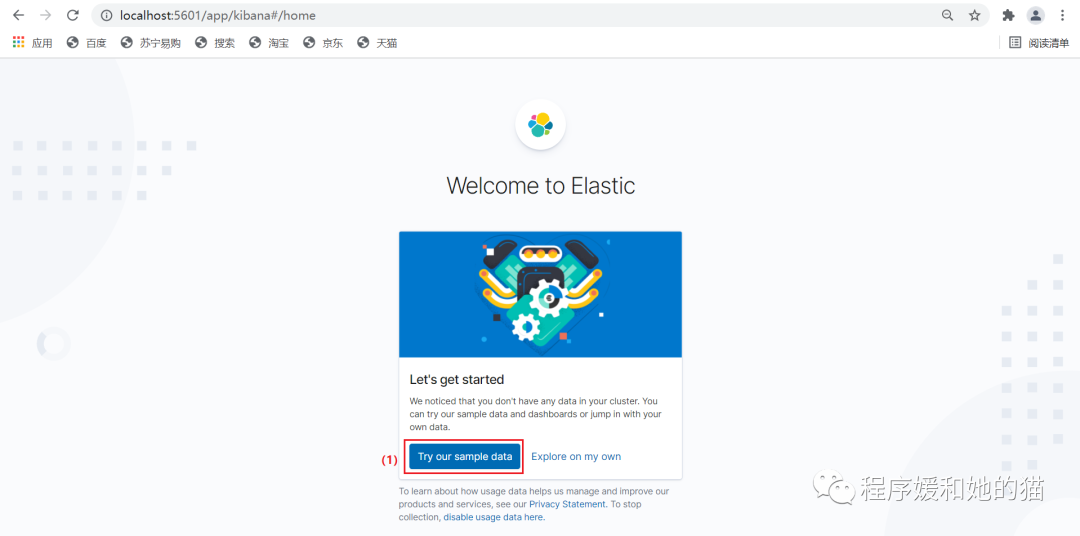1080x536 pixels.
Task: Open the 阅读清单 reading list
Action: (1039, 43)
